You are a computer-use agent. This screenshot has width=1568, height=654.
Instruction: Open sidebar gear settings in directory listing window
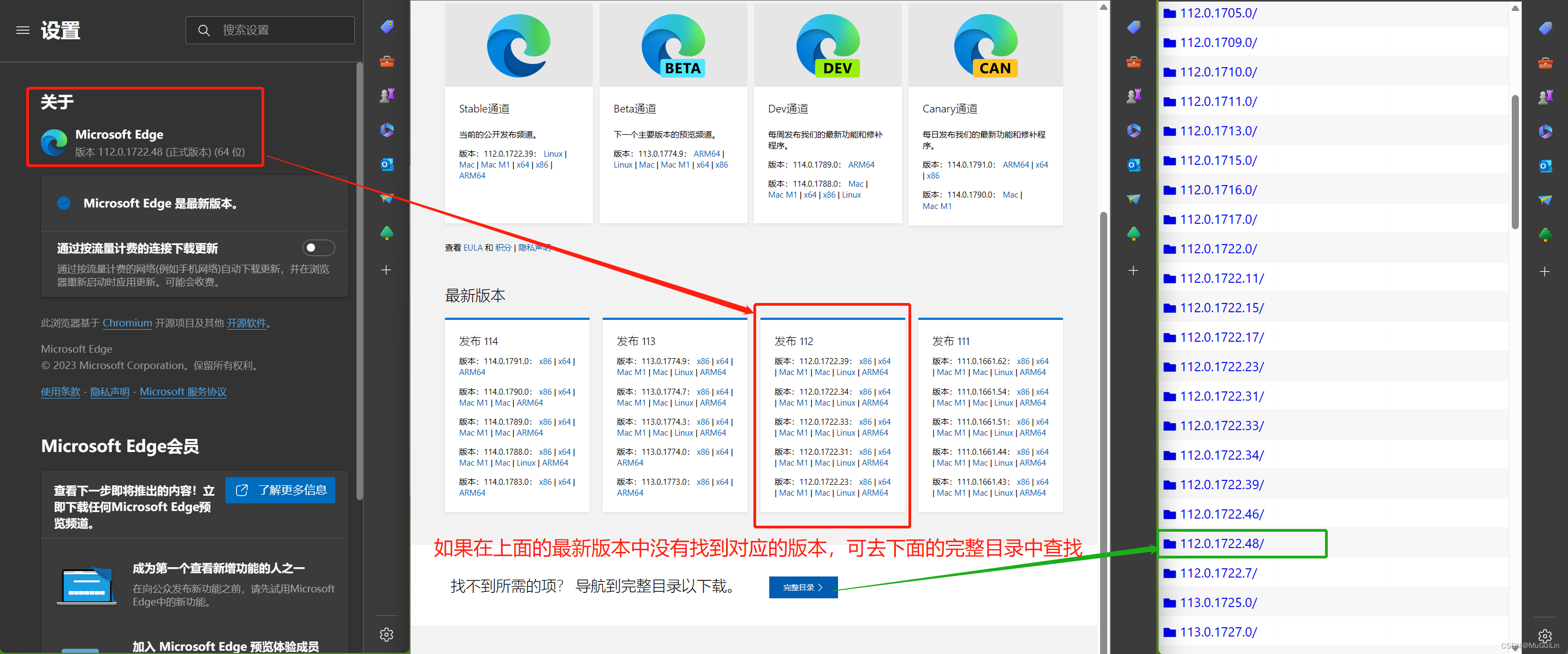click(1545, 637)
